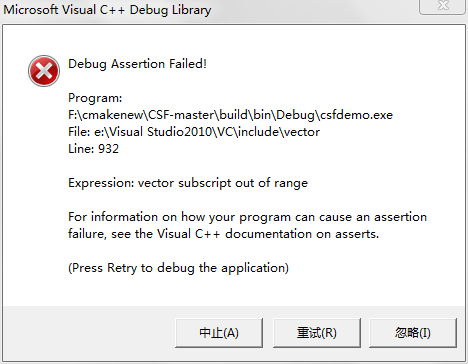Click the csfdemo.exe program path line

coord(230,115)
